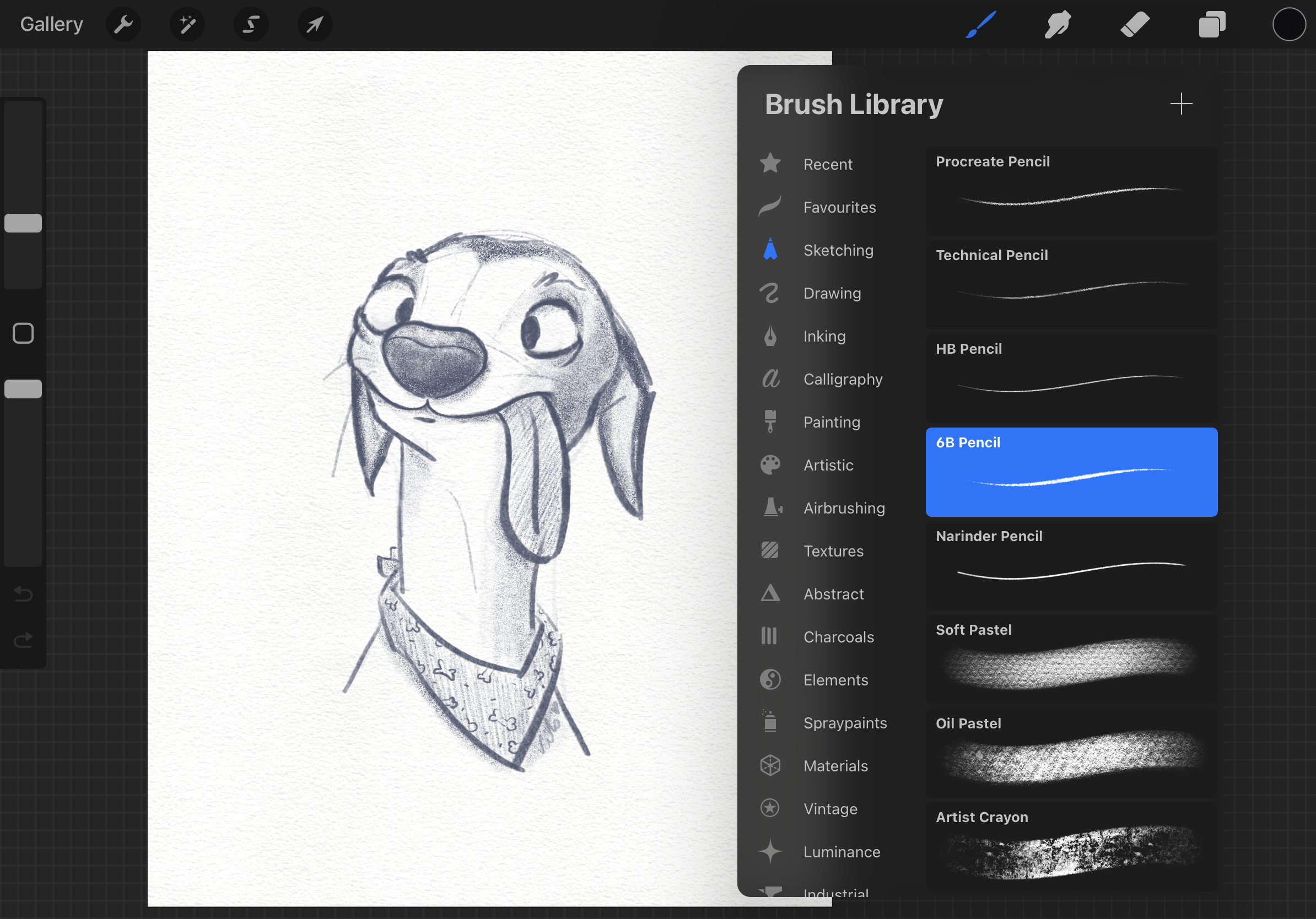Select the Smudge tool
This screenshot has width=1316, height=919.
1058,25
